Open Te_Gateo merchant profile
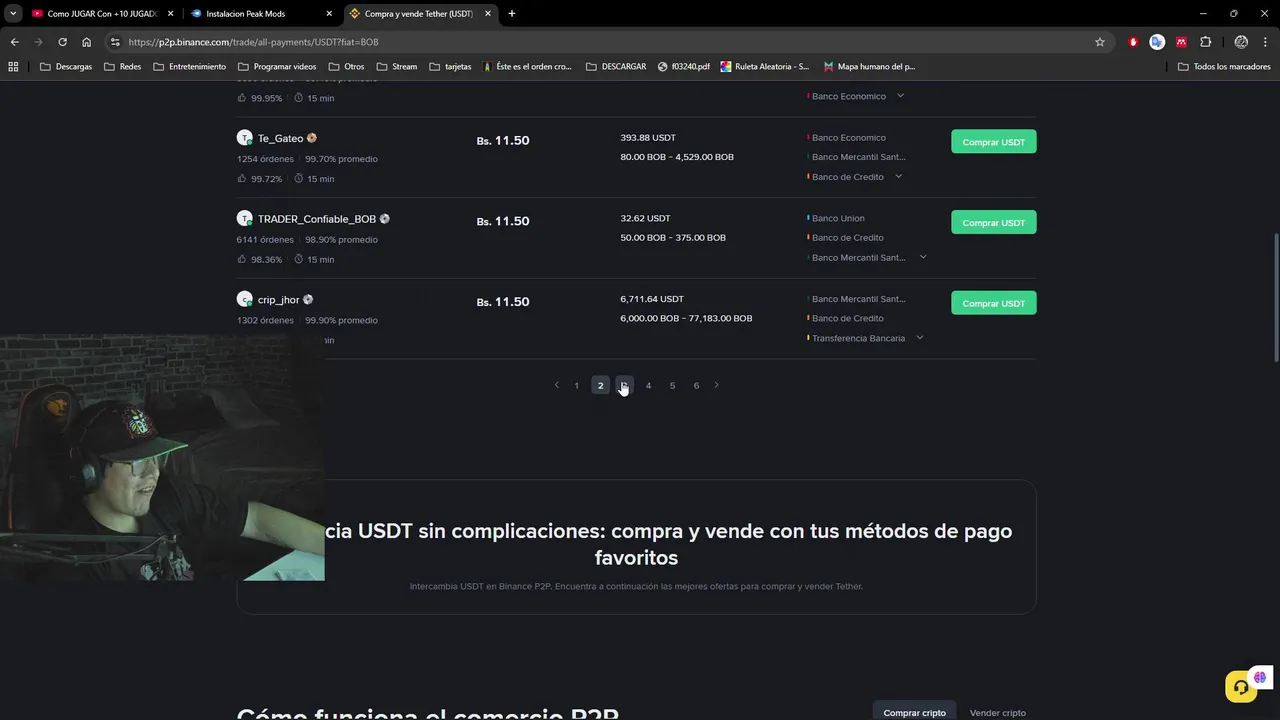This screenshot has height=720, width=1280. [x=280, y=138]
